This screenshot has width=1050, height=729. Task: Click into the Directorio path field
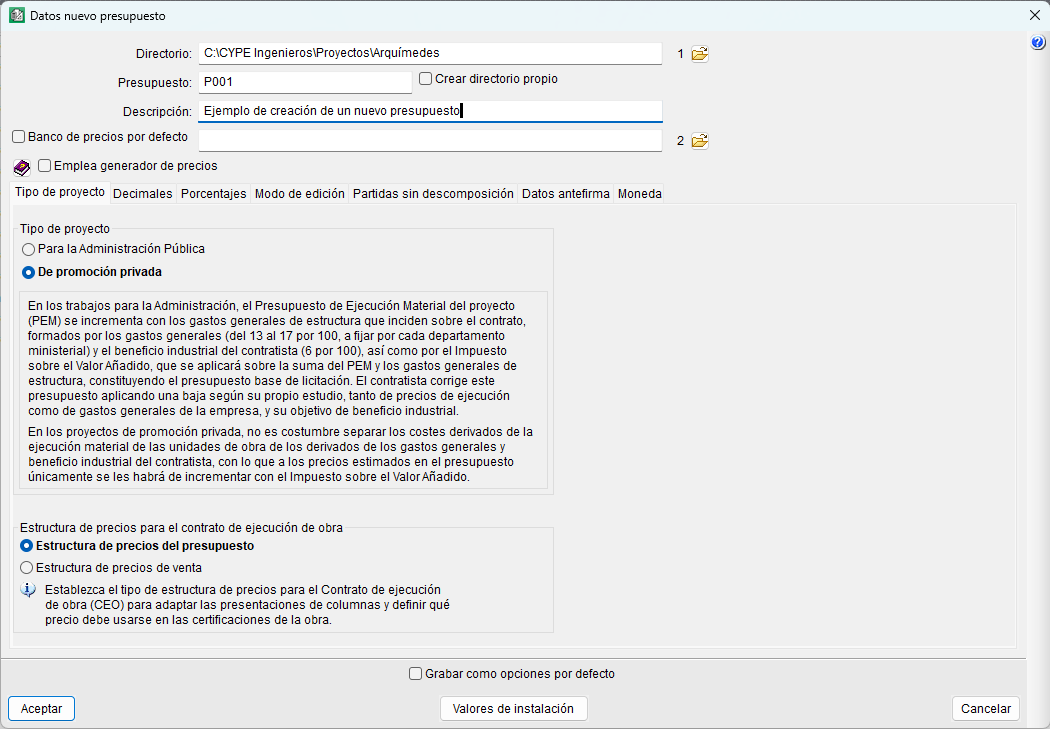430,54
